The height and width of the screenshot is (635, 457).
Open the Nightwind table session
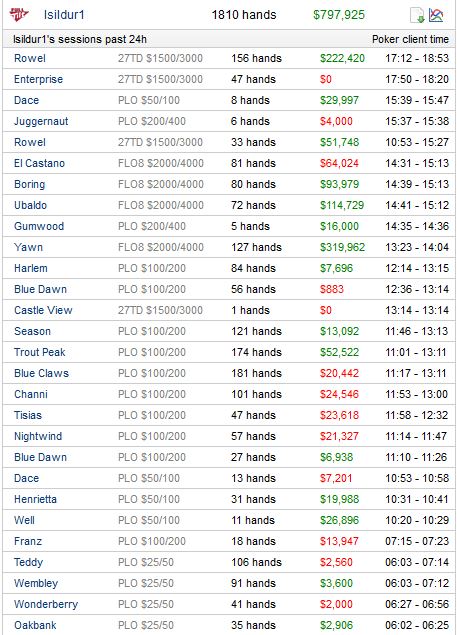(x=38, y=437)
